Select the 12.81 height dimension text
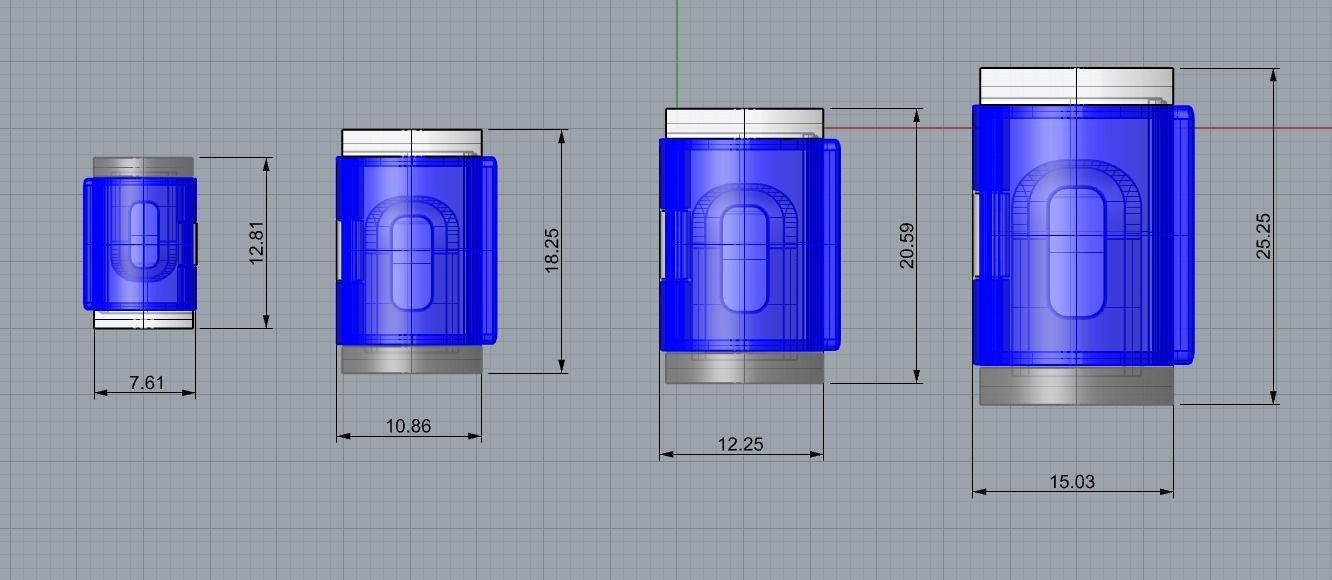Image resolution: width=1332 pixels, height=580 pixels. click(x=259, y=243)
